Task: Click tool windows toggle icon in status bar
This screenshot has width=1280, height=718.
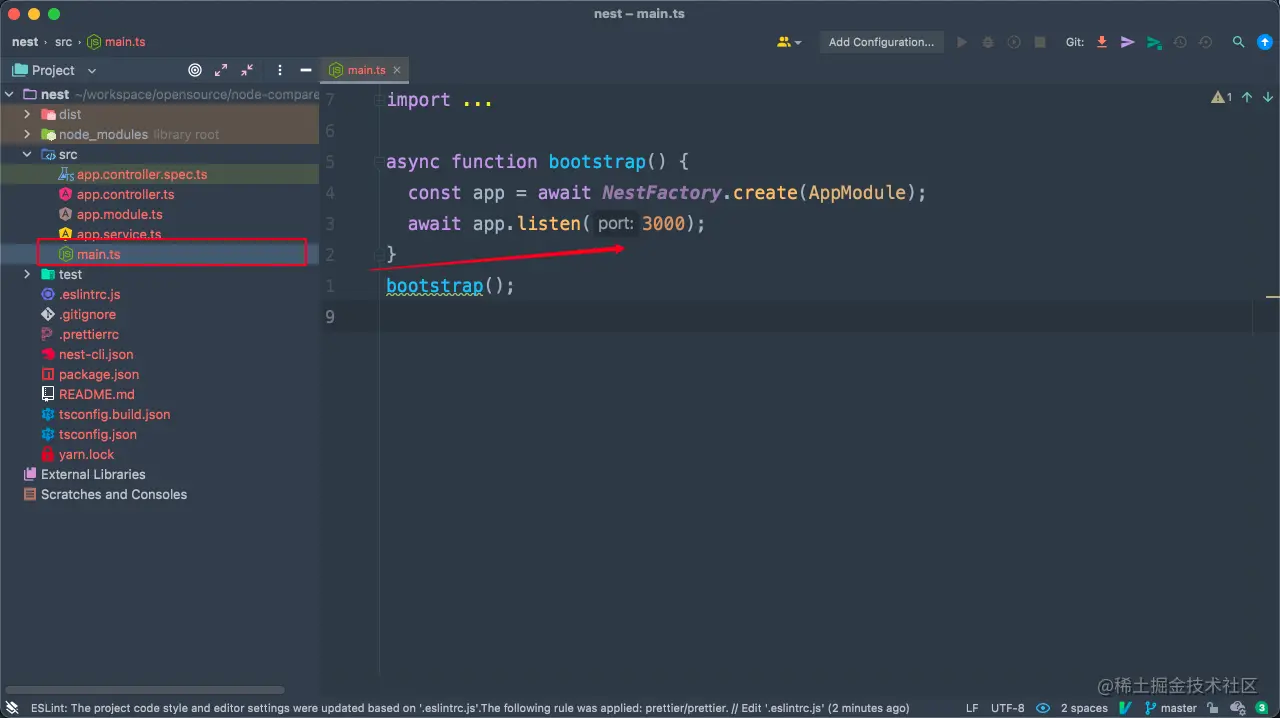Action: [x=12, y=707]
